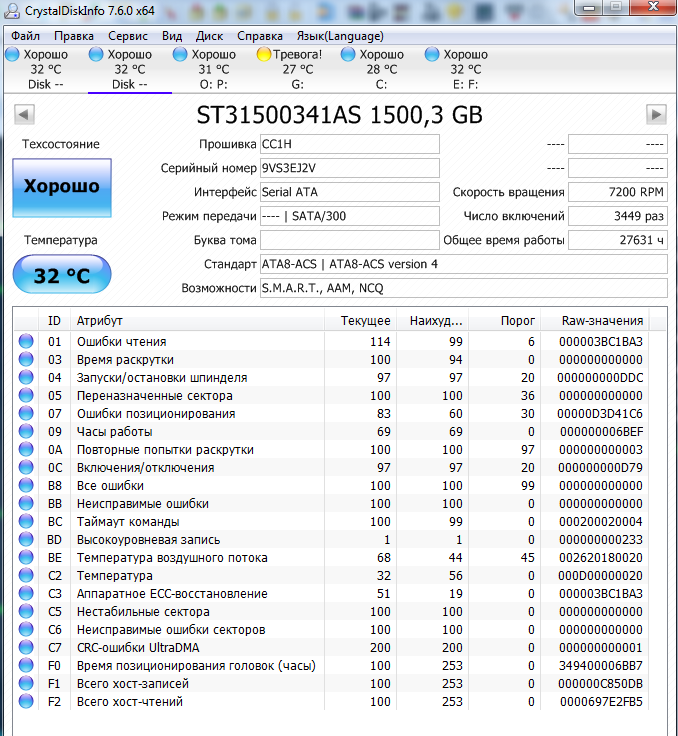Sort table by Текущее column header

click(x=361, y=321)
